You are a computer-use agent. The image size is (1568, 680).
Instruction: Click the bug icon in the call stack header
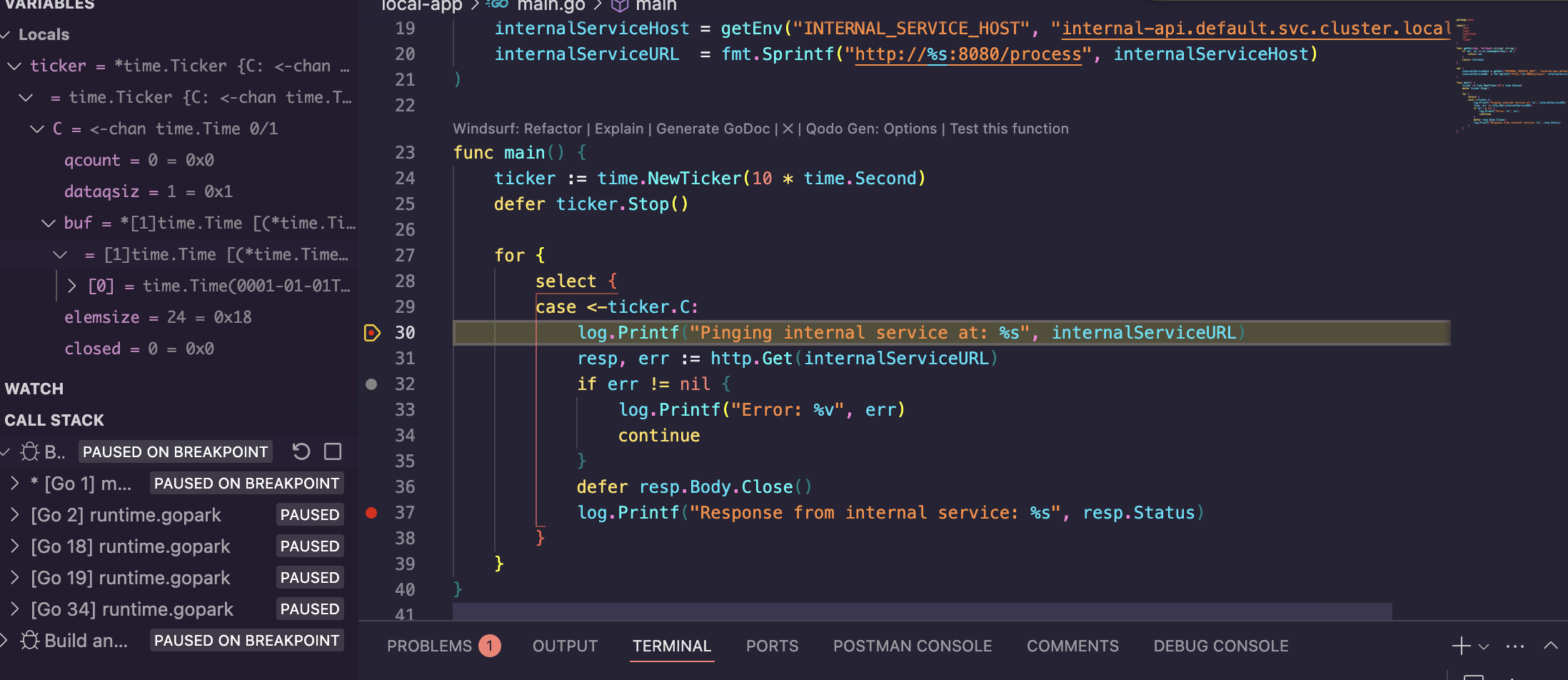click(x=30, y=451)
